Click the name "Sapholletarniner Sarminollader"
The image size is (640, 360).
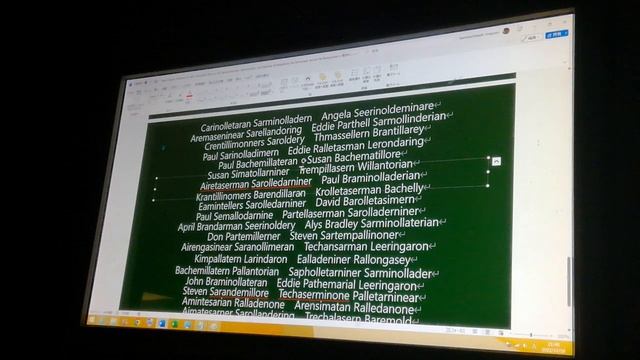pyautogui.click(x=360, y=273)
